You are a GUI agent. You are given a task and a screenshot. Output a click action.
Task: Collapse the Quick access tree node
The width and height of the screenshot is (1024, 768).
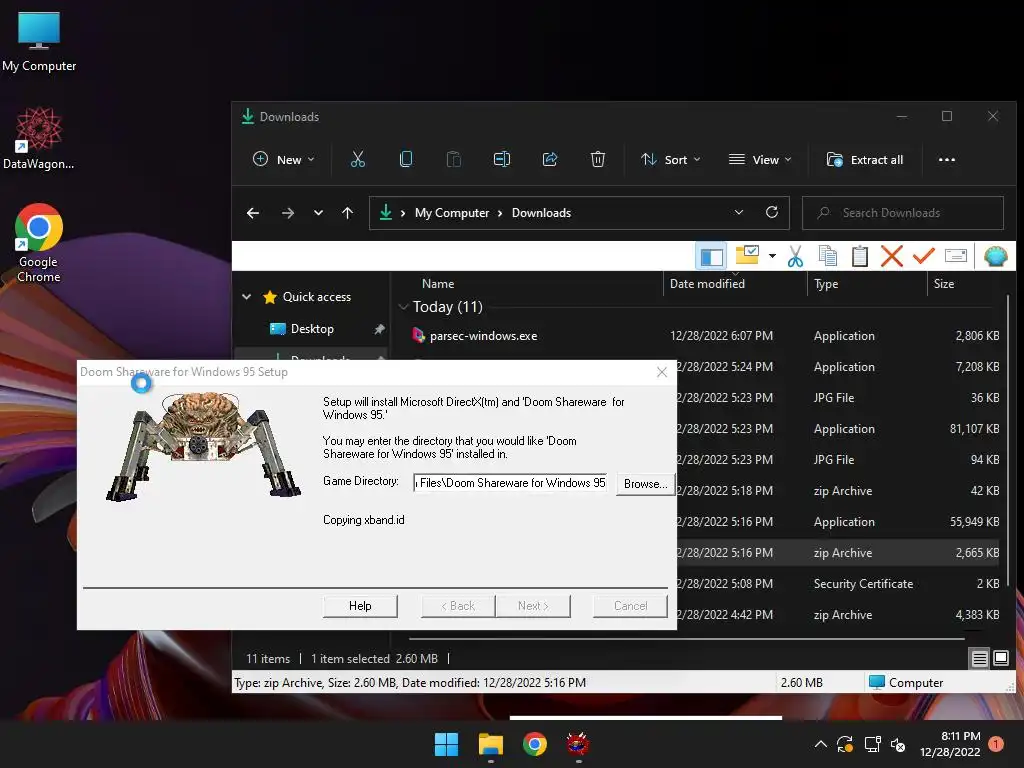246,296
